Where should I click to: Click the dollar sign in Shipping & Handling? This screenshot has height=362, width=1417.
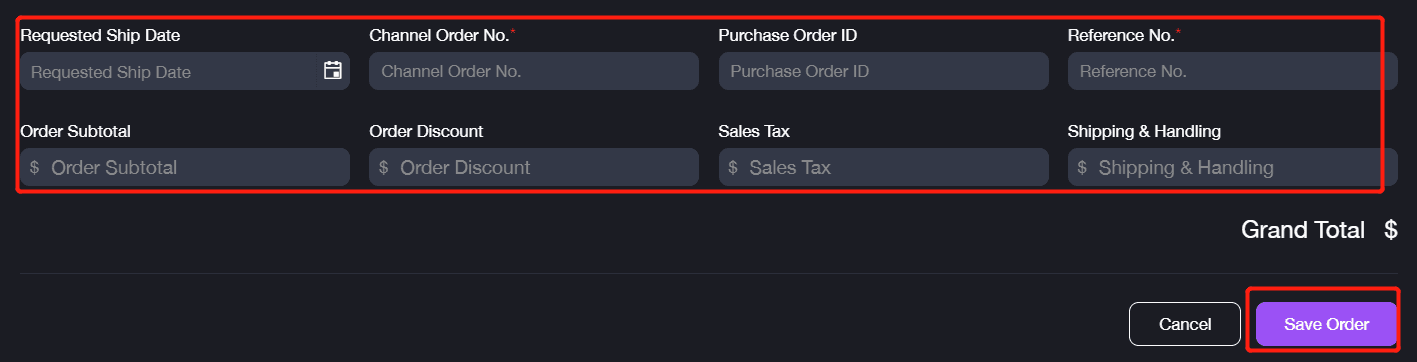pos(1082,167)
